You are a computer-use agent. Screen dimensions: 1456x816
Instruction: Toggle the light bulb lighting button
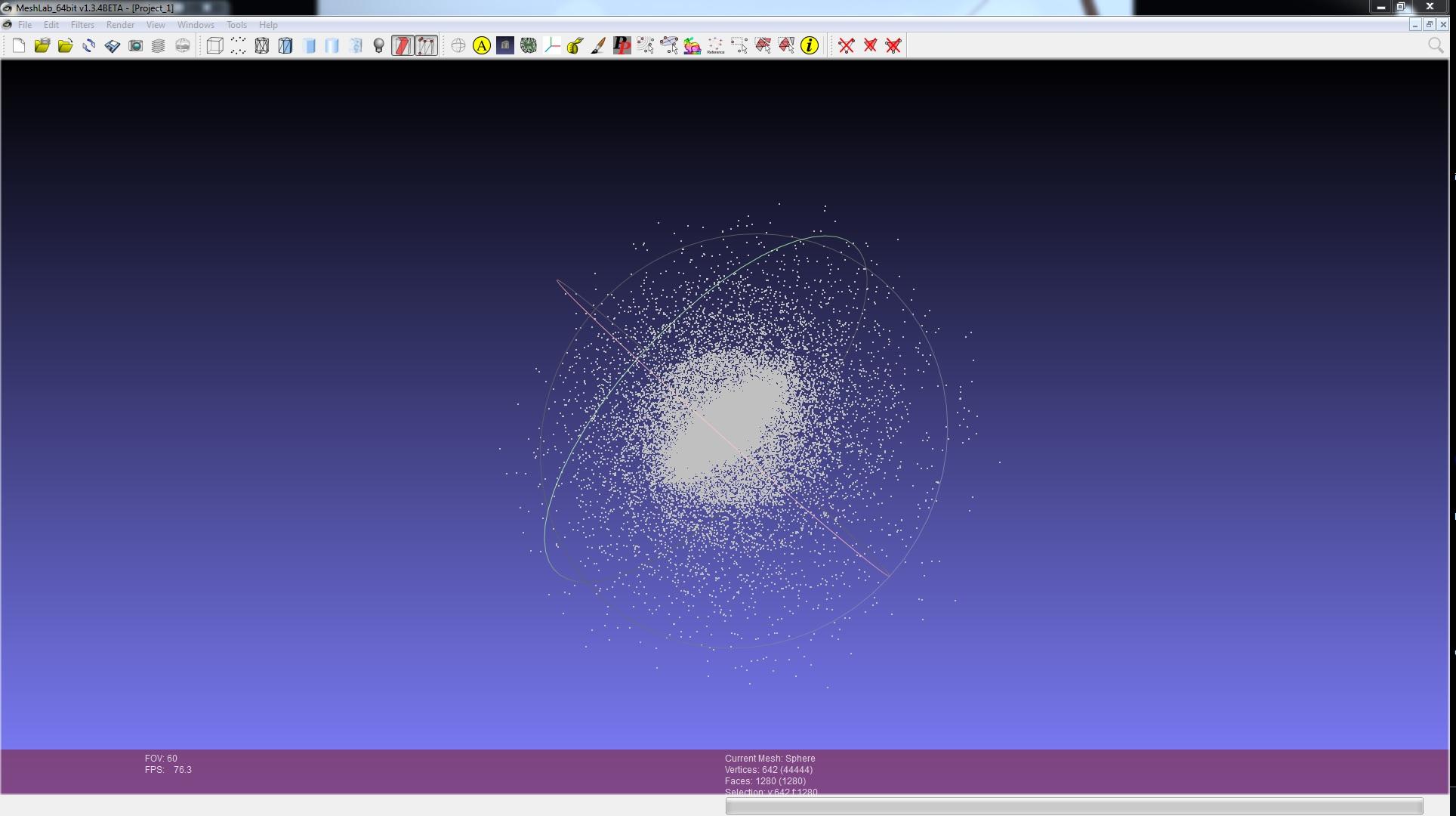(x=379, y=46)
